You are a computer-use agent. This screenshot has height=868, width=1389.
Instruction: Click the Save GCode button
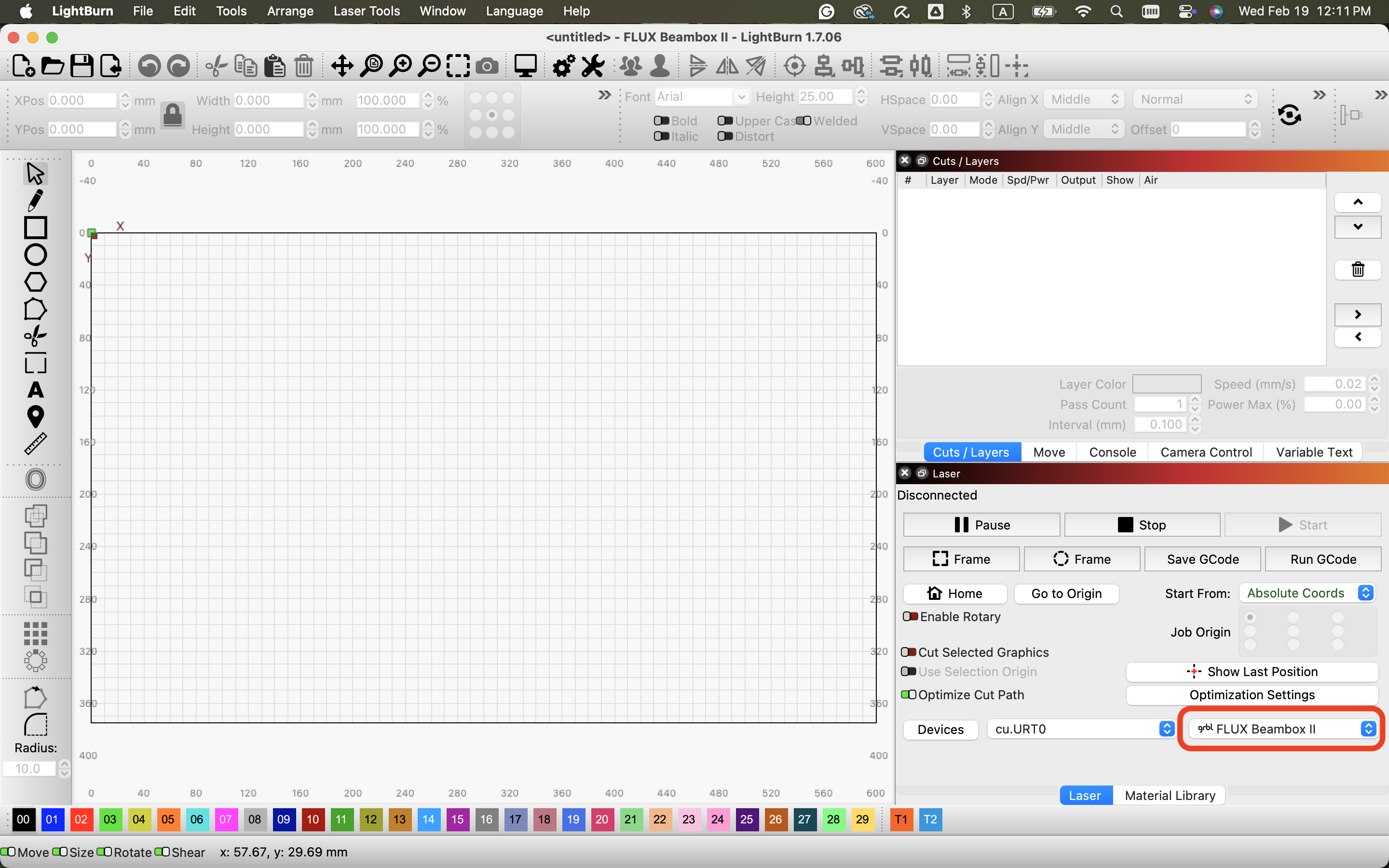click(1202, 559)
